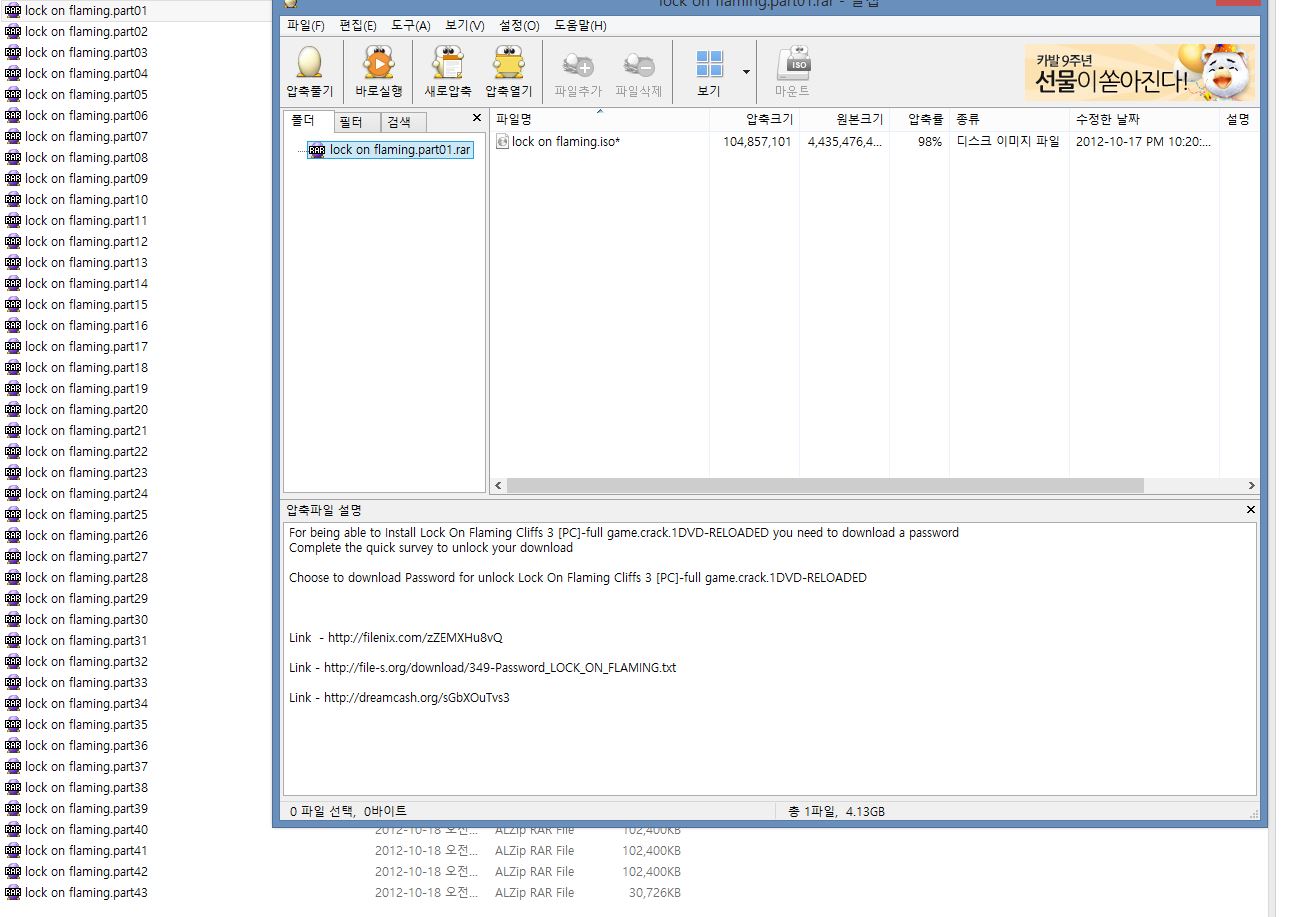Screen dimensions: 1309x917
Task: Close the 압축파일 설명 panel
Action: (x=1251, y=510)
